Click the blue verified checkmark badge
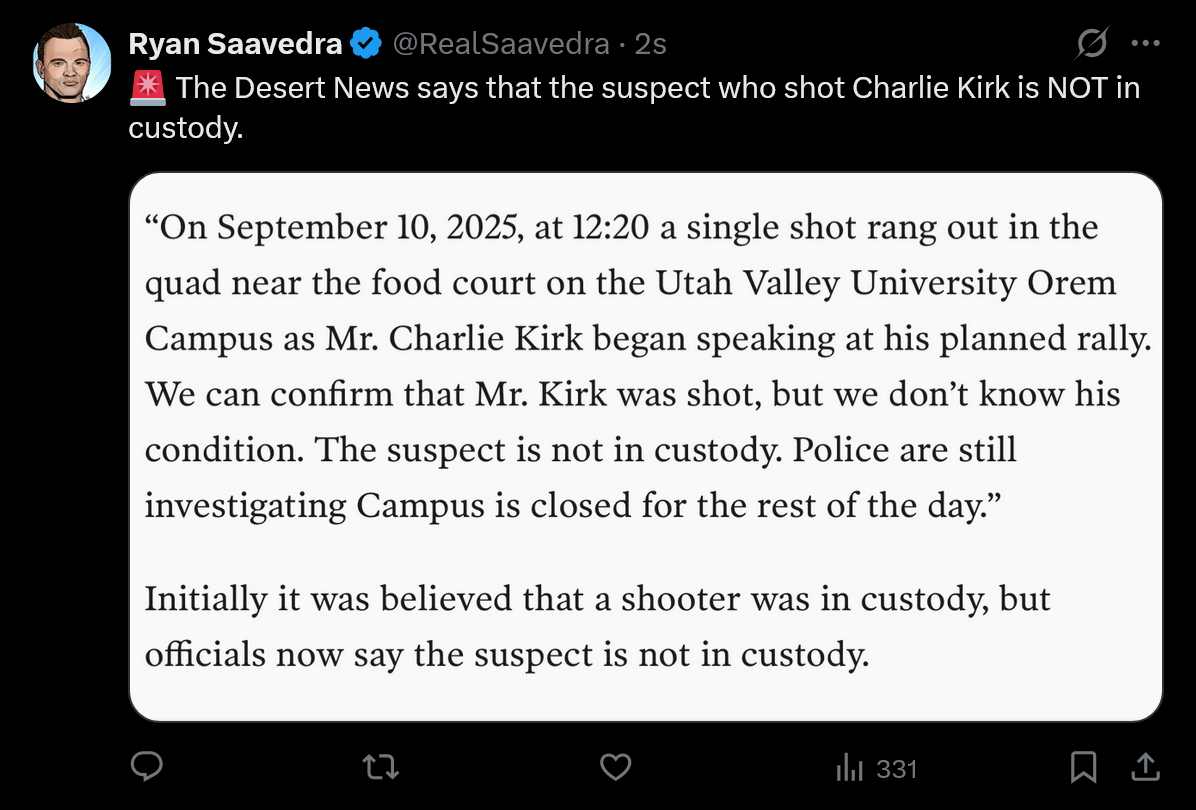The height and width of the screenshot is (810, 1196). tap(366, 43)
